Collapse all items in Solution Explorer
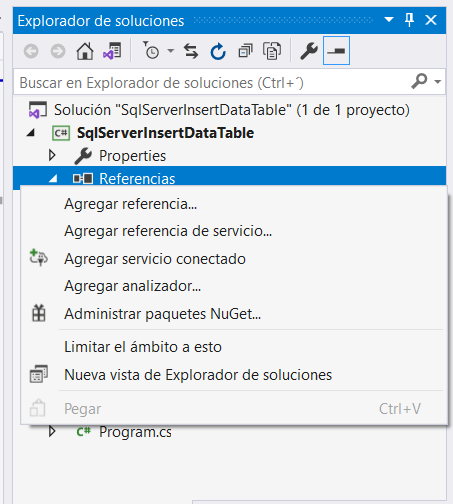The width and height of the screenshot is (453, 504). coord(246,51)
